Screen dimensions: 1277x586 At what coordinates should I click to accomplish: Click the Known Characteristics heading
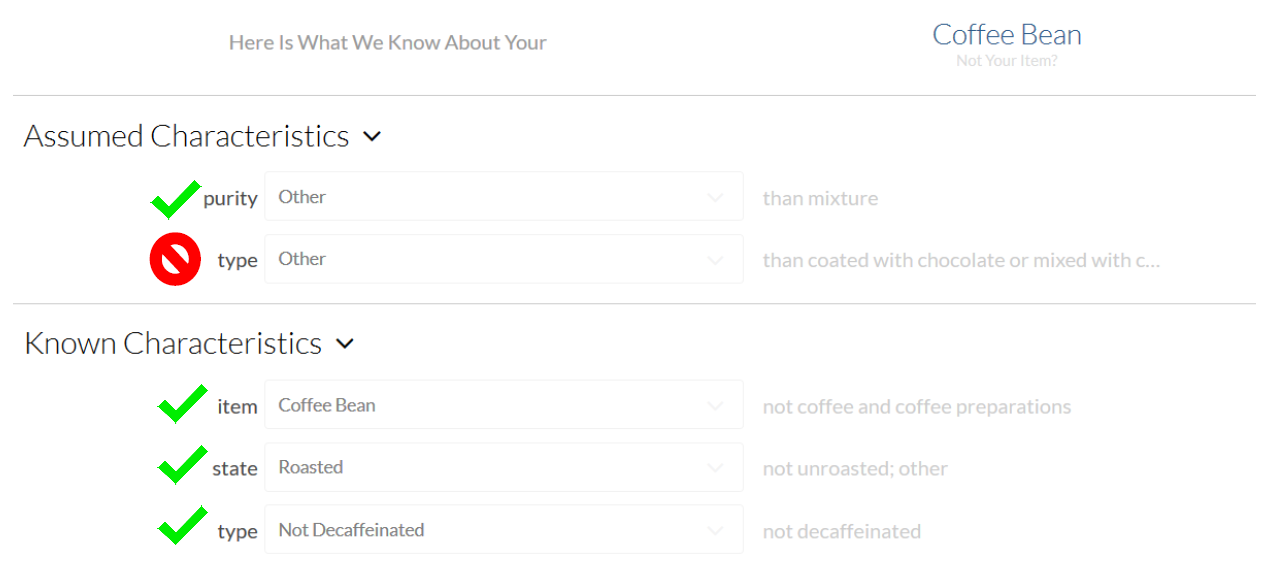click(x=173, y=343)
